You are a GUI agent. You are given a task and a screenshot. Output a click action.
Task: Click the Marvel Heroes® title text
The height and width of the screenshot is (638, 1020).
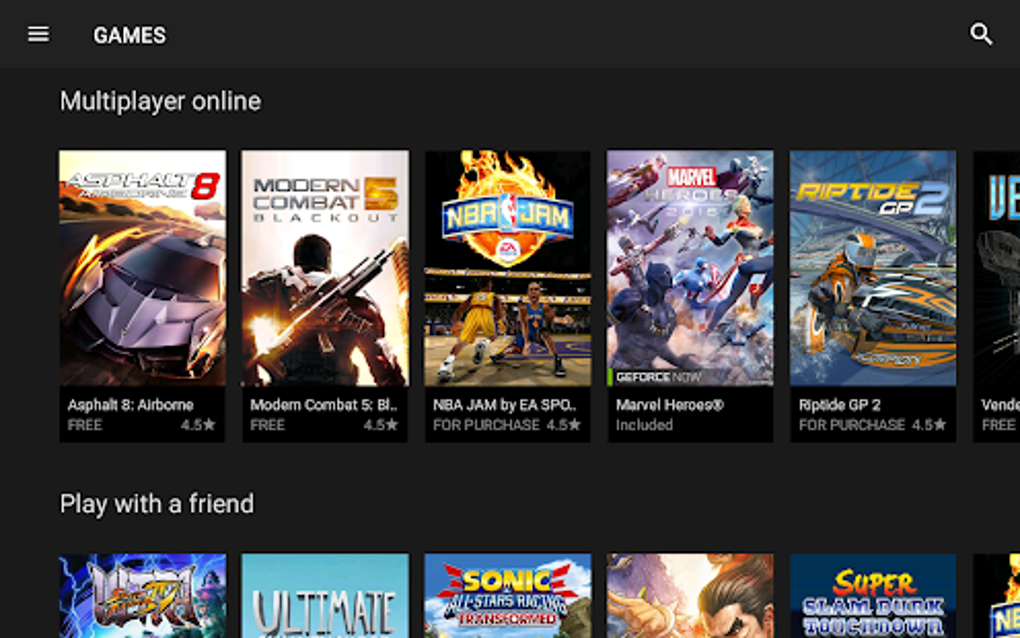point(669,405)
